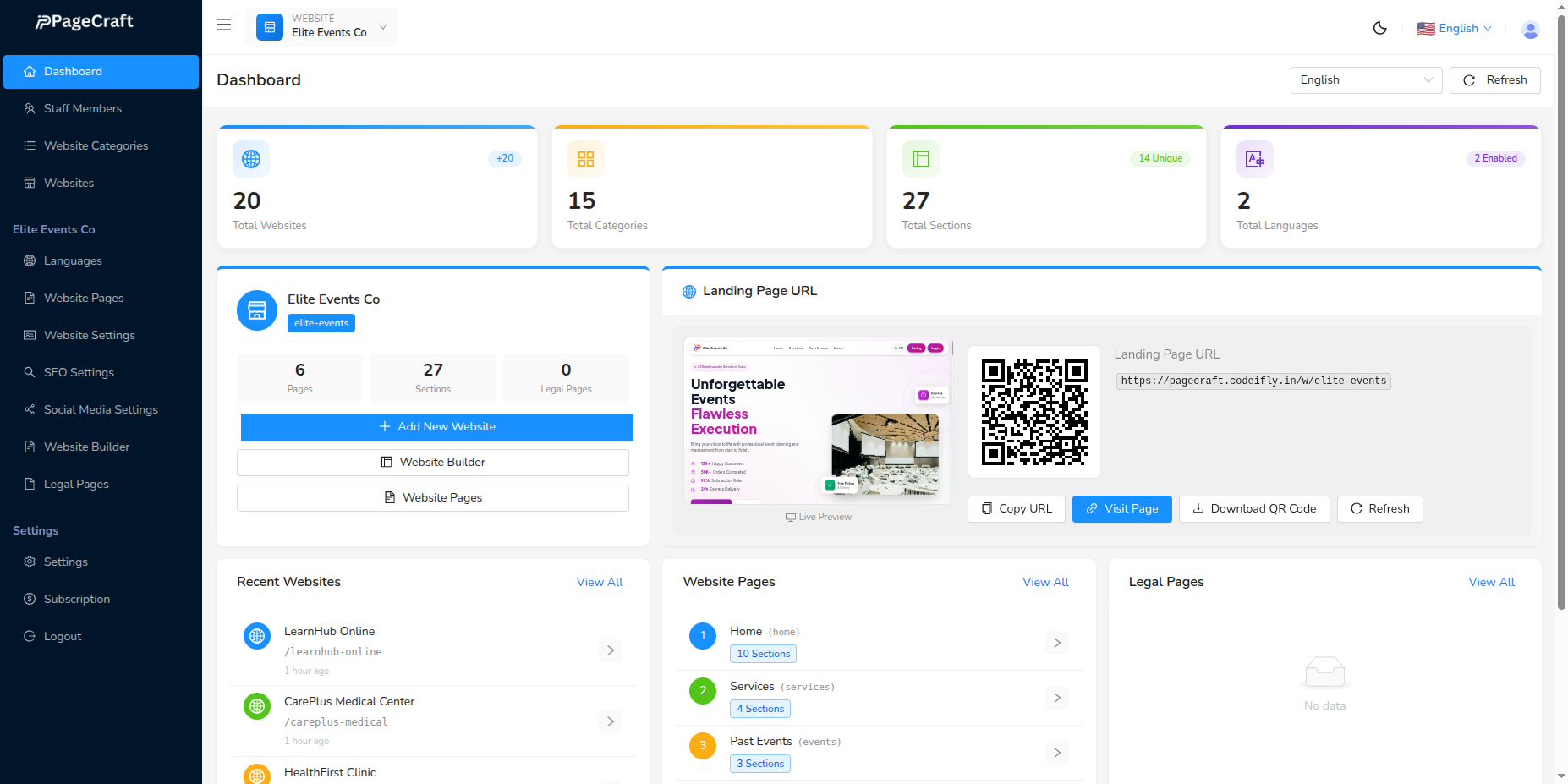Viewport: 1568px width, 784px height.
Task: Click the US flag icon beside English
Action: point(1425,28)
